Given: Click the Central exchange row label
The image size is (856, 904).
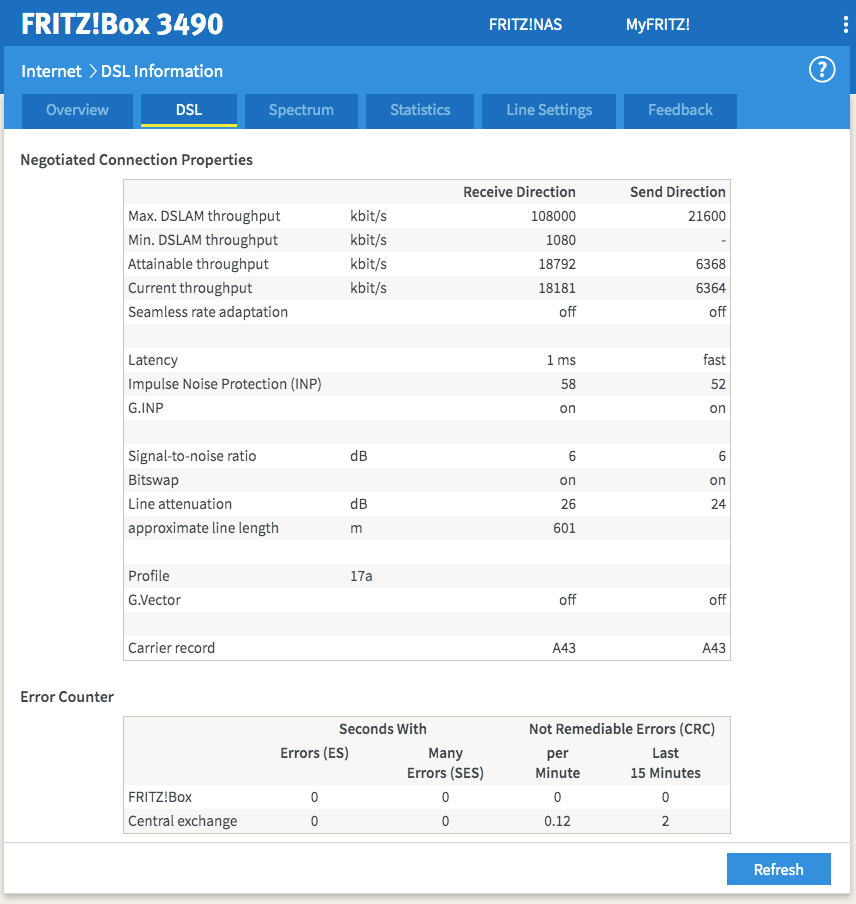Looking at the screenshot, I should click(x=183, y=822).
